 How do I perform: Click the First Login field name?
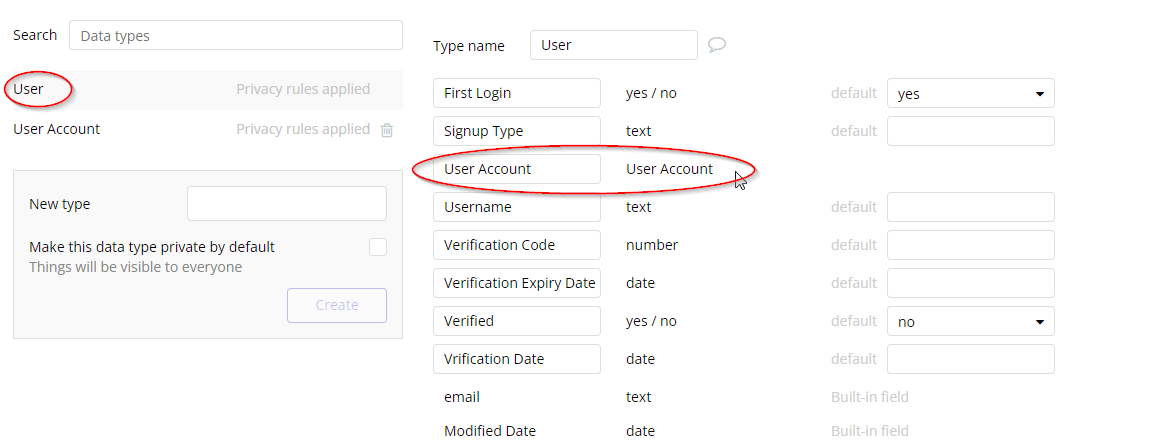click(517, 93)
